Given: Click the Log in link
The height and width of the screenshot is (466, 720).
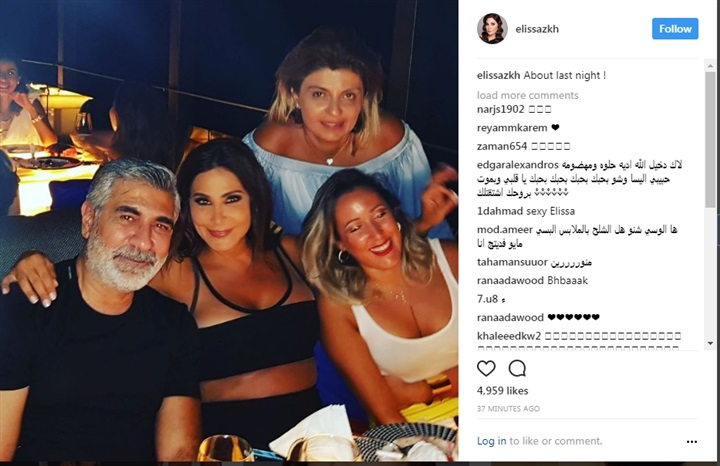Looking at the screenshot, I should pyautogui.click(x=491, y=441).
